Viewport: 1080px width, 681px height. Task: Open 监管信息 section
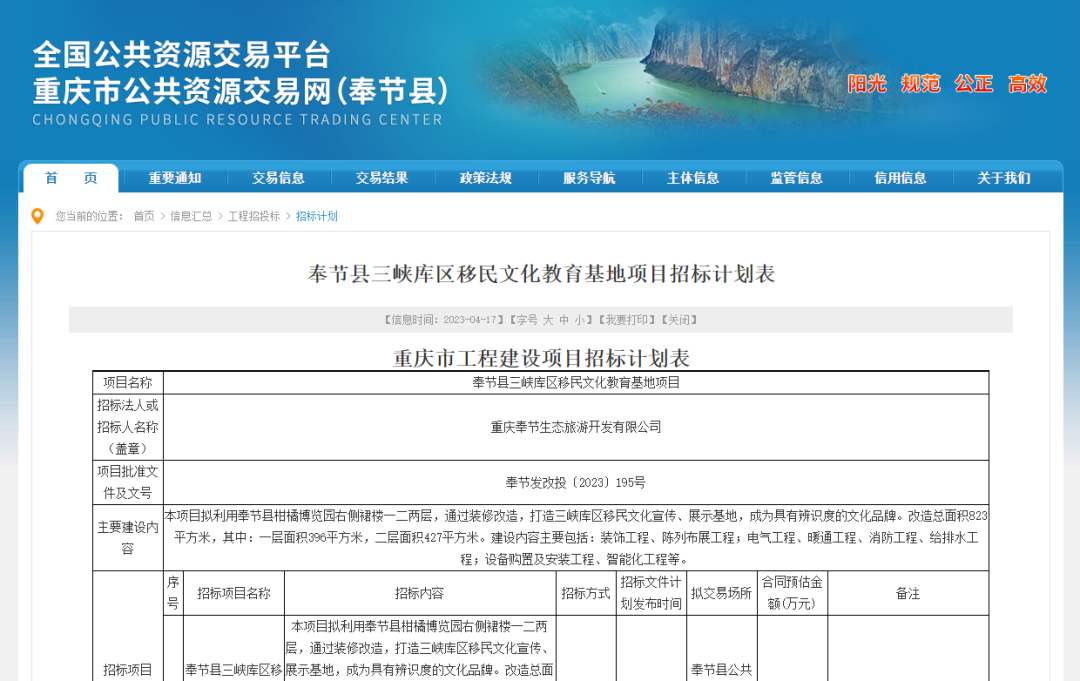pyautogui.click(x=796, y=178)
